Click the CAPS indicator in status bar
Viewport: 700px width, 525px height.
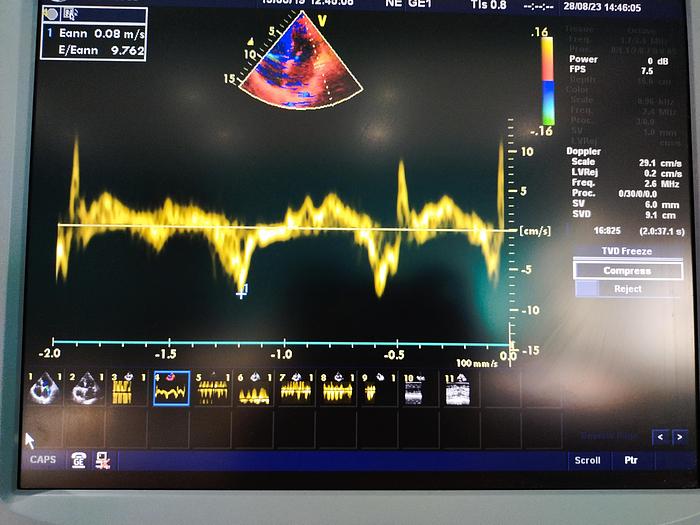43,460
